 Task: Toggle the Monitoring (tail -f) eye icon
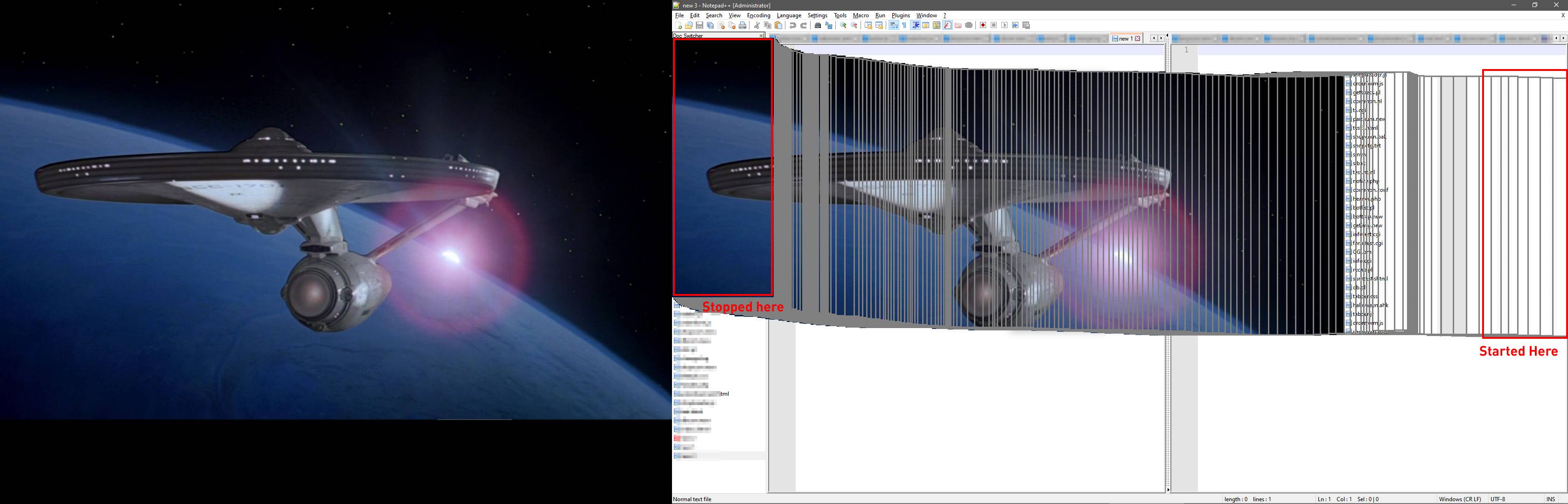point(969,26)
